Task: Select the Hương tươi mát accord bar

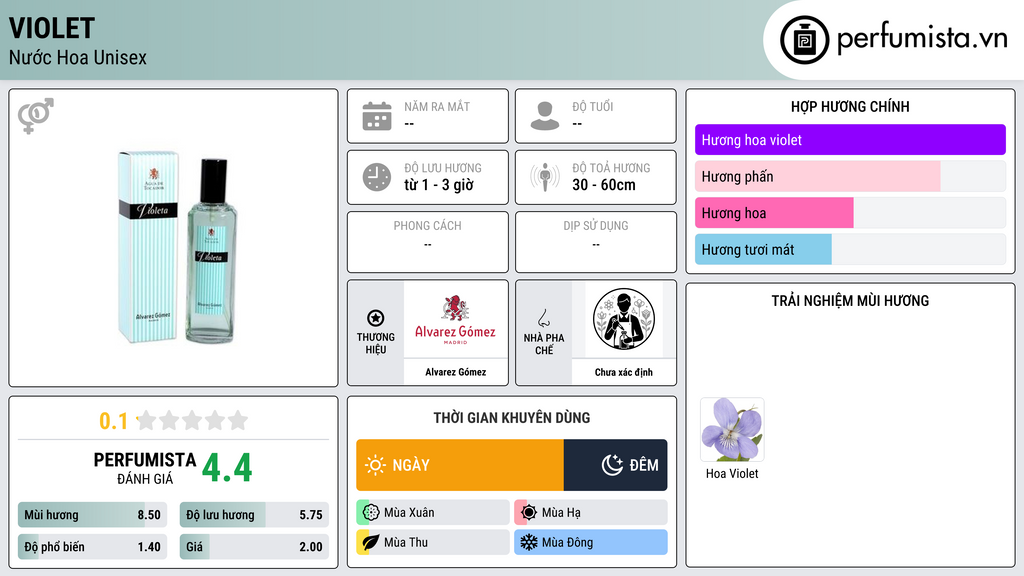Action: [x=850, y=249]
